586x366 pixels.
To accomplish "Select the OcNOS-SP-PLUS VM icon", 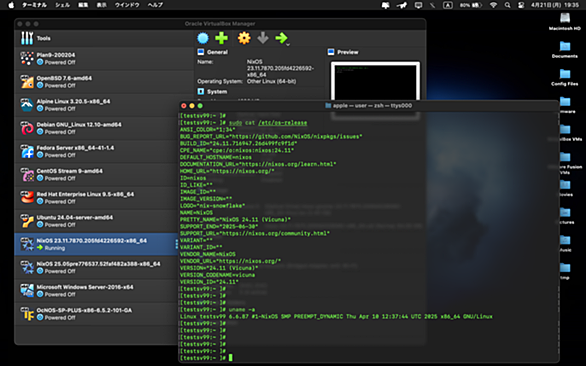I will pyautogui.click(x=27, y=313).
